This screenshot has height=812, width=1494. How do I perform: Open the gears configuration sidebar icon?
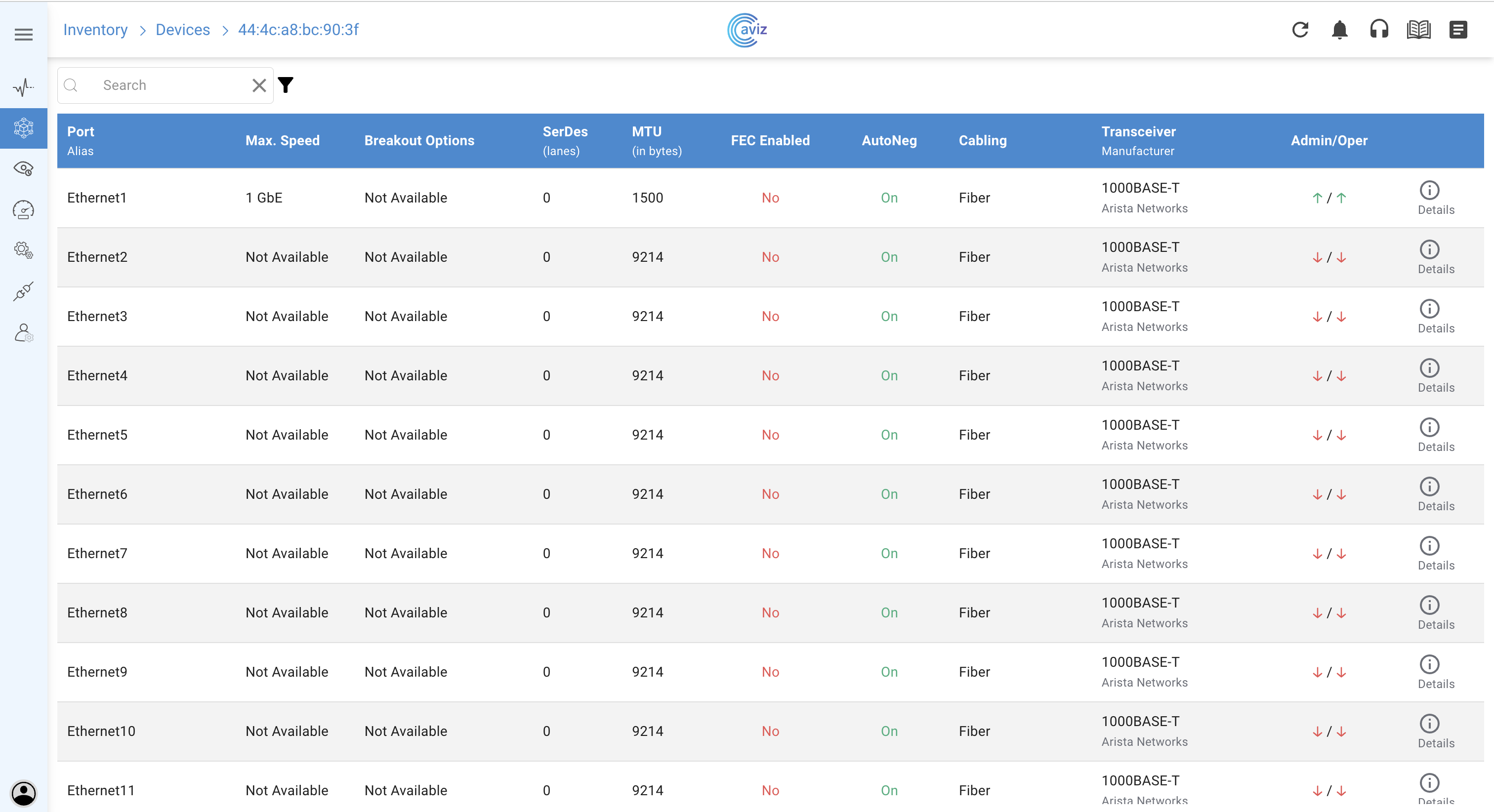[x=23, y=250]
